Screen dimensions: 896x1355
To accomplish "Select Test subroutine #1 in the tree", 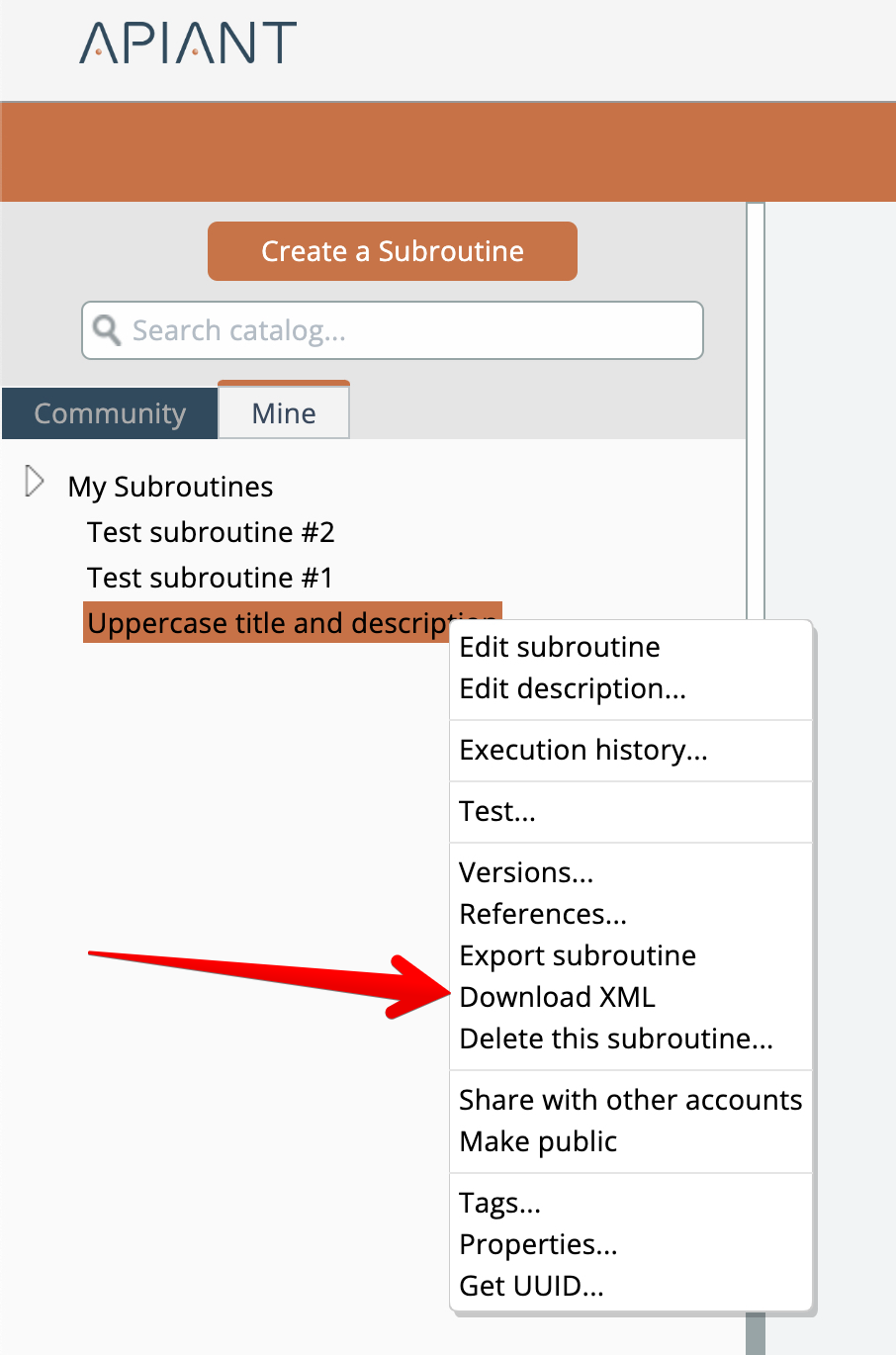I will click(x=210, y=578).
